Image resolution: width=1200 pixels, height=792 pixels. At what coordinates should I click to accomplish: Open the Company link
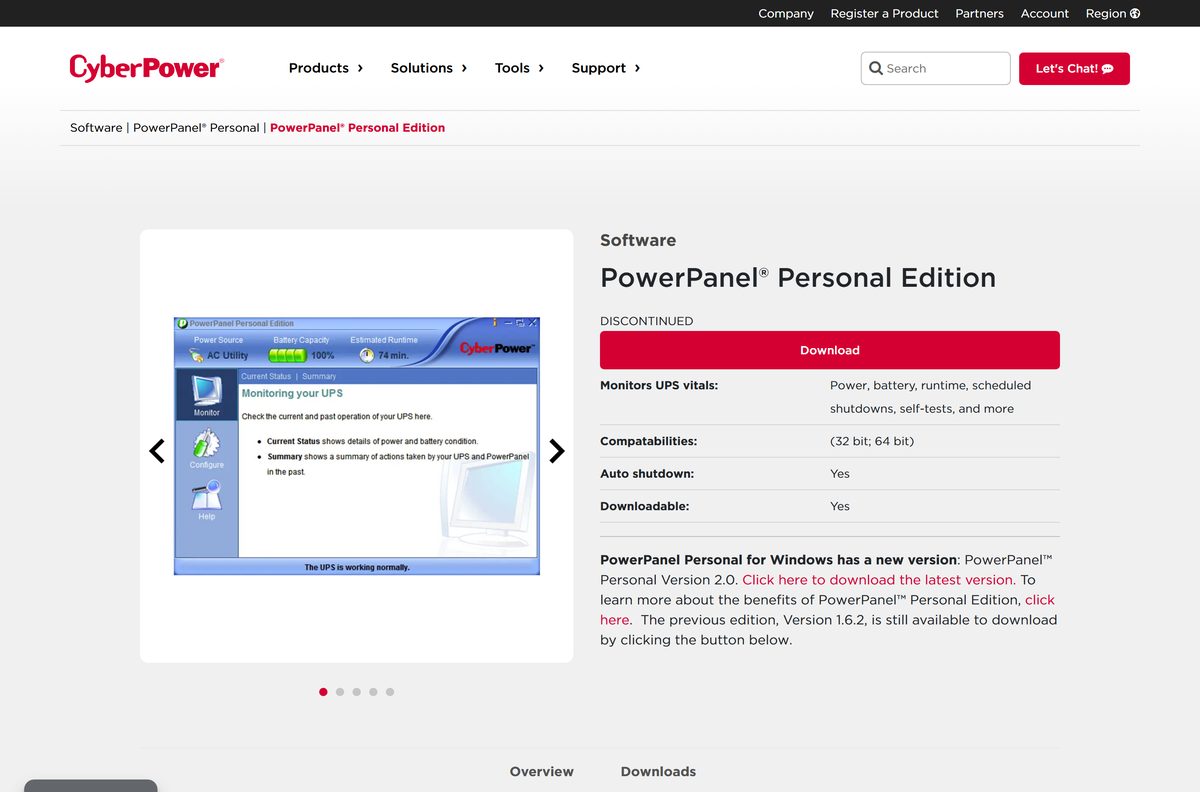[x=786, y=13]
